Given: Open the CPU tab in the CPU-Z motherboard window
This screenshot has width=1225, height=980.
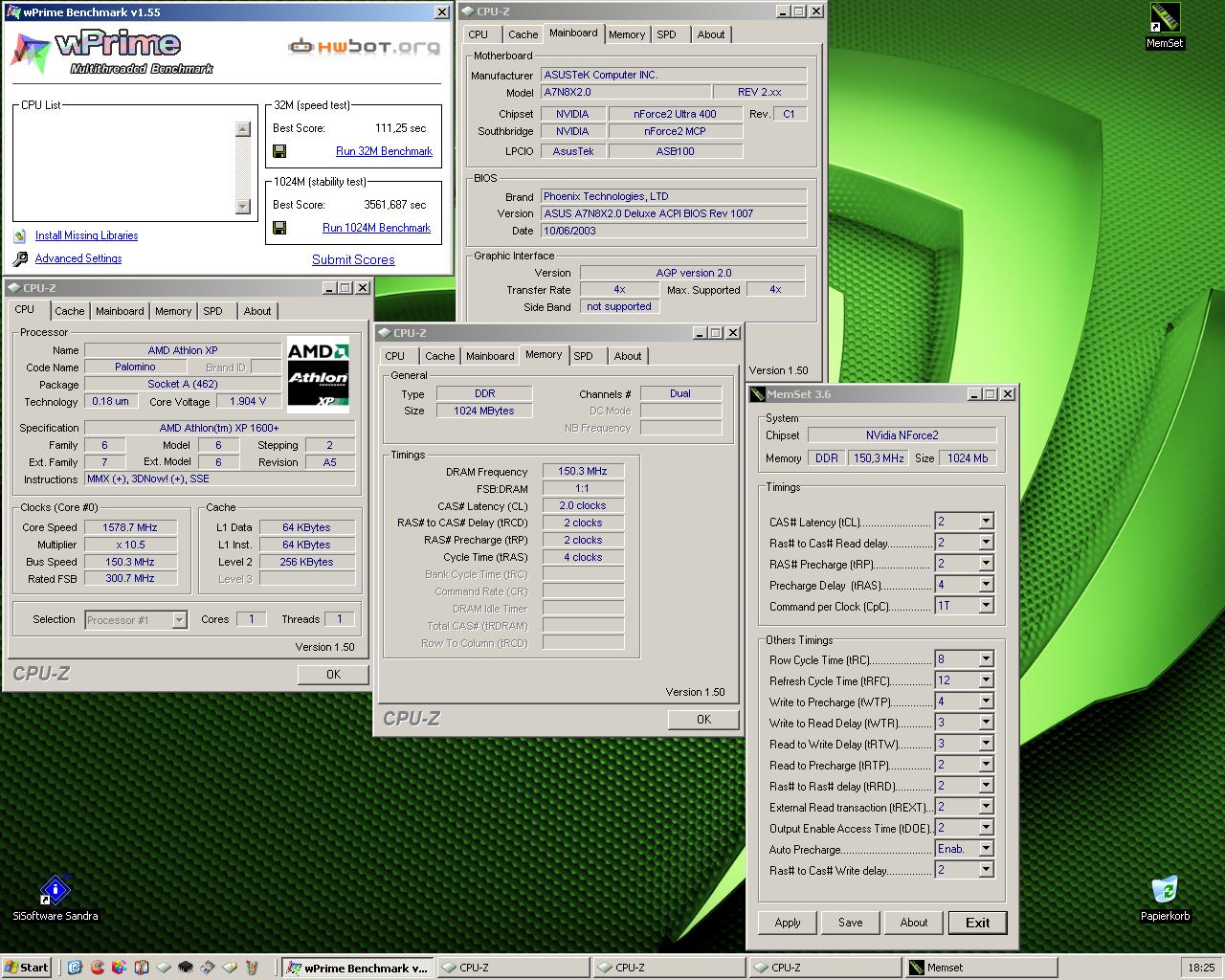Looking at the screenshot, I should point(479,34).
